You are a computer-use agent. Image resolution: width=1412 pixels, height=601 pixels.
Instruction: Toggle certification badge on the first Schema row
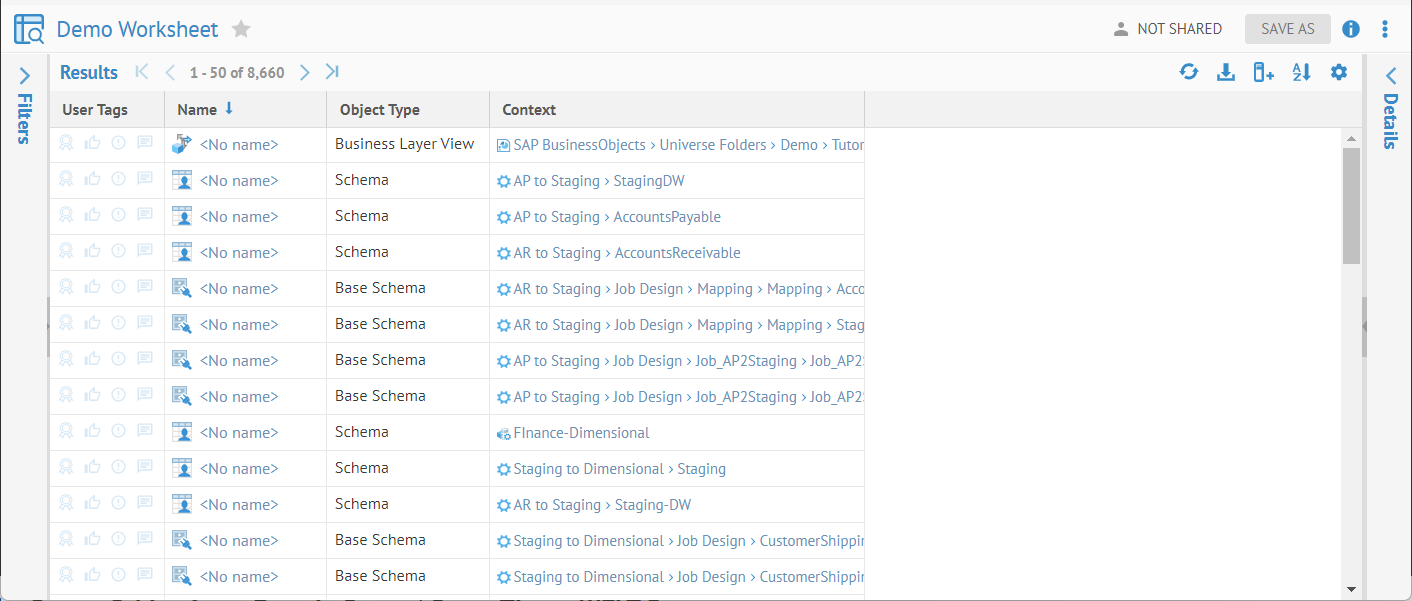coord(66,180)
